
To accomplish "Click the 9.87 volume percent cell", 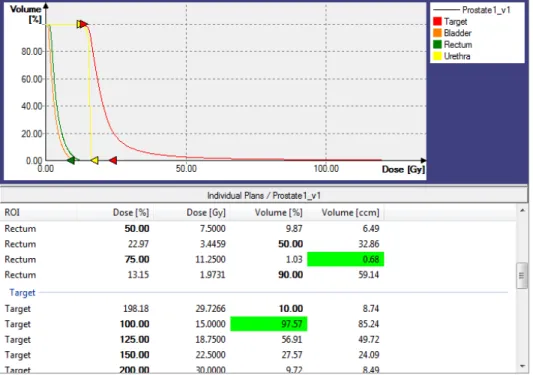I will click(294, 228).
